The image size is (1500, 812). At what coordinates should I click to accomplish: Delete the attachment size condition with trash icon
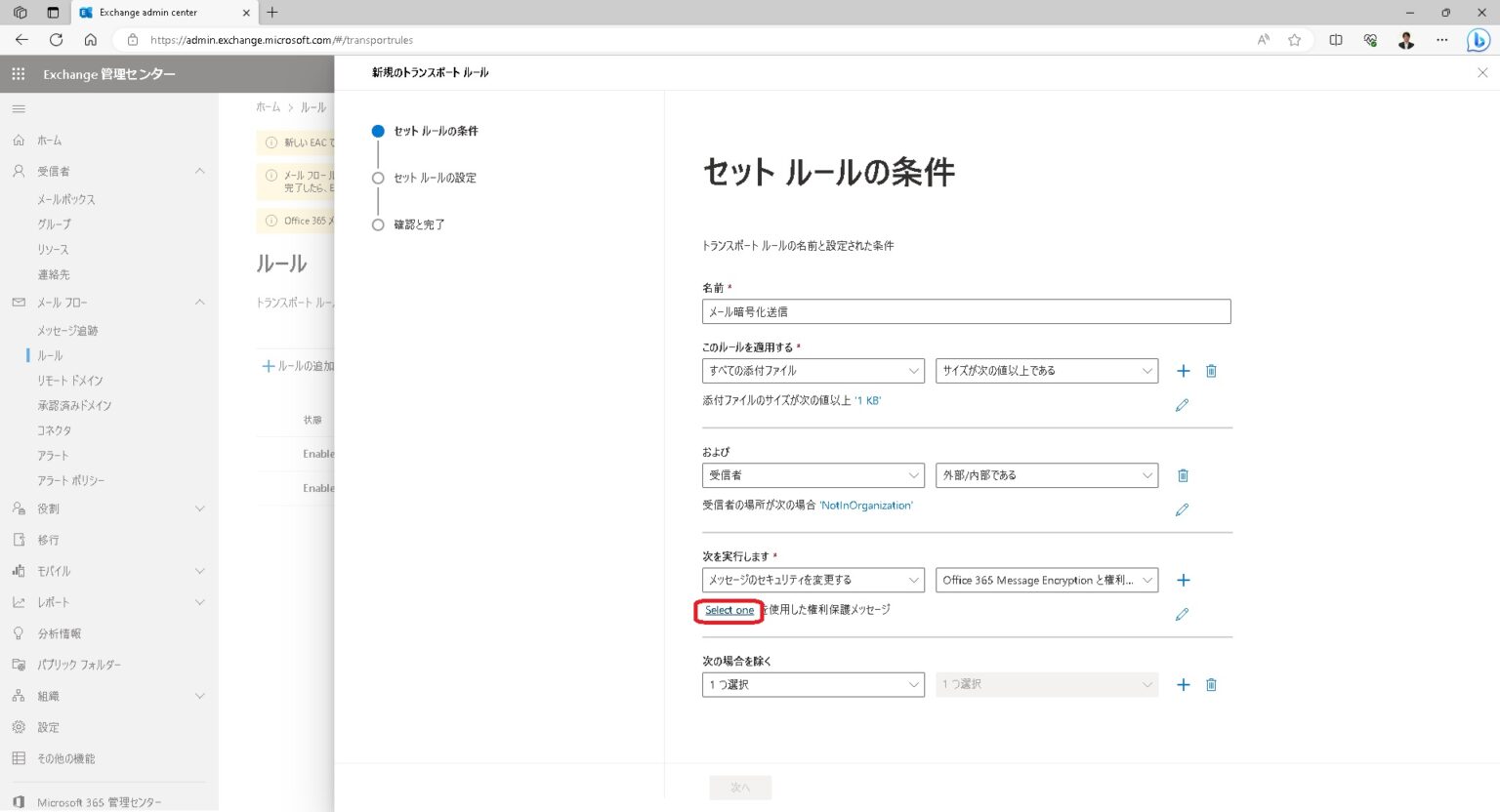click(x=1211, y=371)
